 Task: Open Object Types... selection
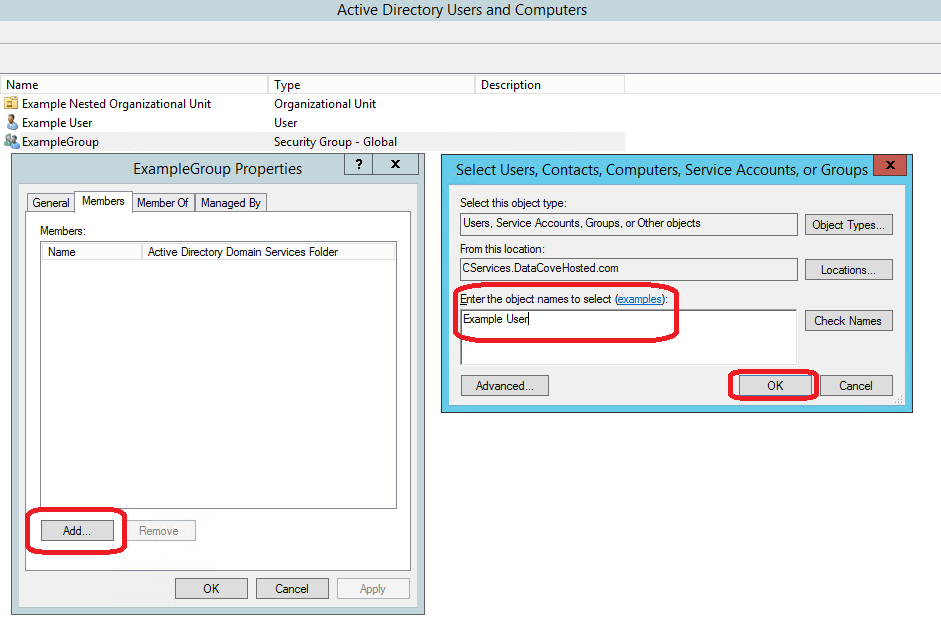point(849,225)
